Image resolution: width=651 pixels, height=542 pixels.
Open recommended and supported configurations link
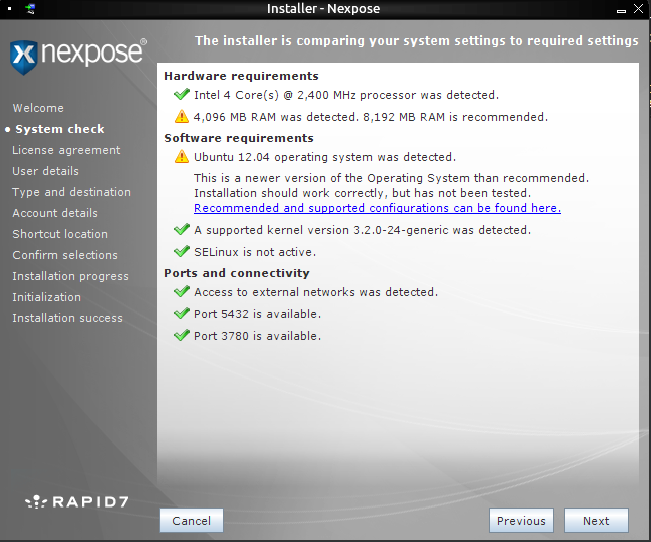[377, 208]
